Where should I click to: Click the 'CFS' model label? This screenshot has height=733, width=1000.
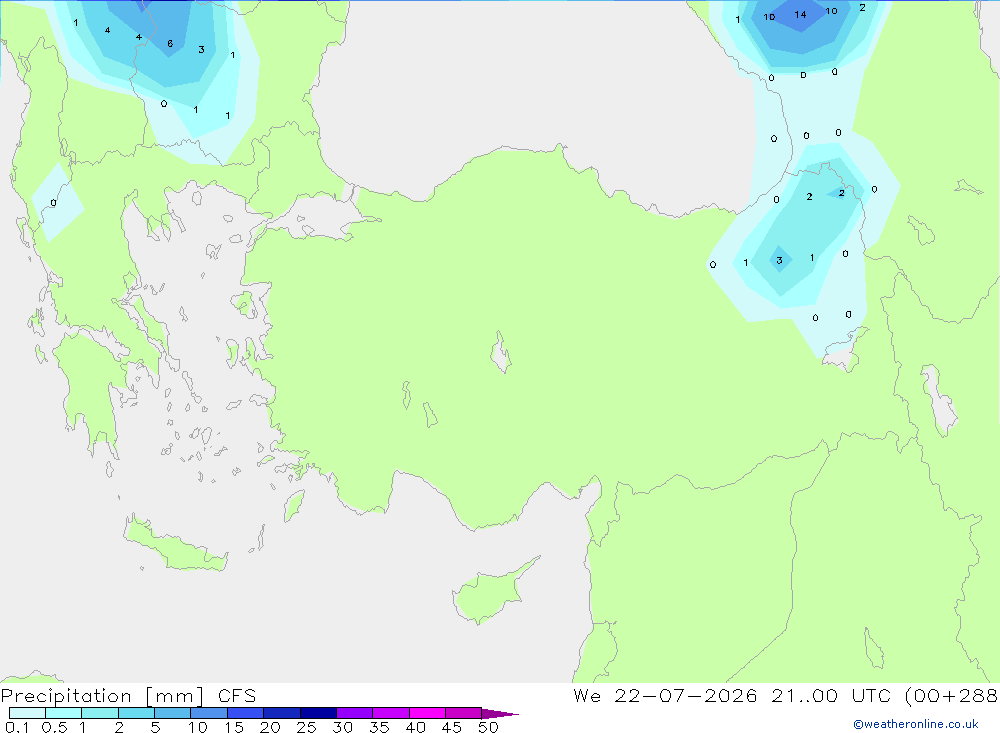click(x=237, y=696)
